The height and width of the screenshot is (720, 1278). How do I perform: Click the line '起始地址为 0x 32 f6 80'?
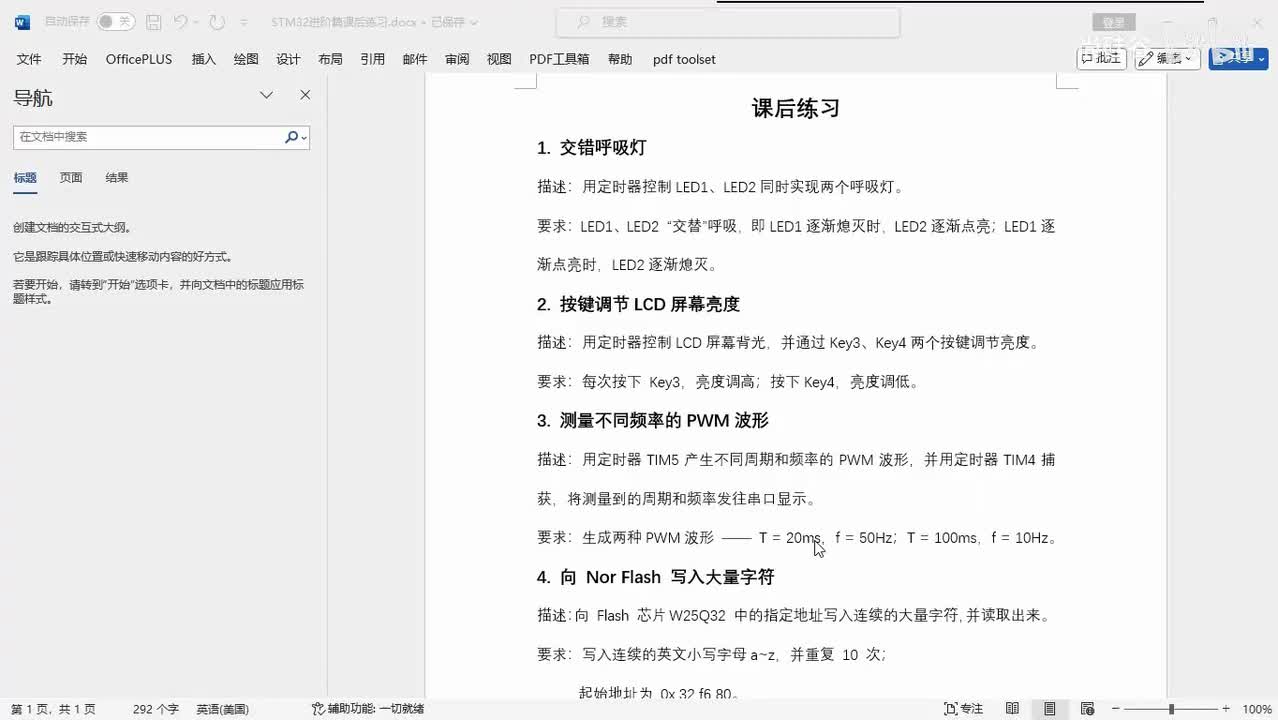coord(659,693)
